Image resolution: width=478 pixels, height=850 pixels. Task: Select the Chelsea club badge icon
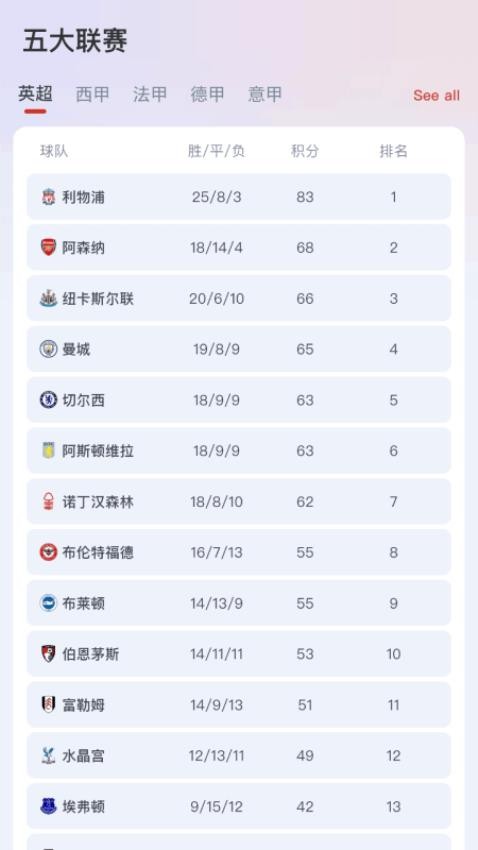click(x=48, y=400)
